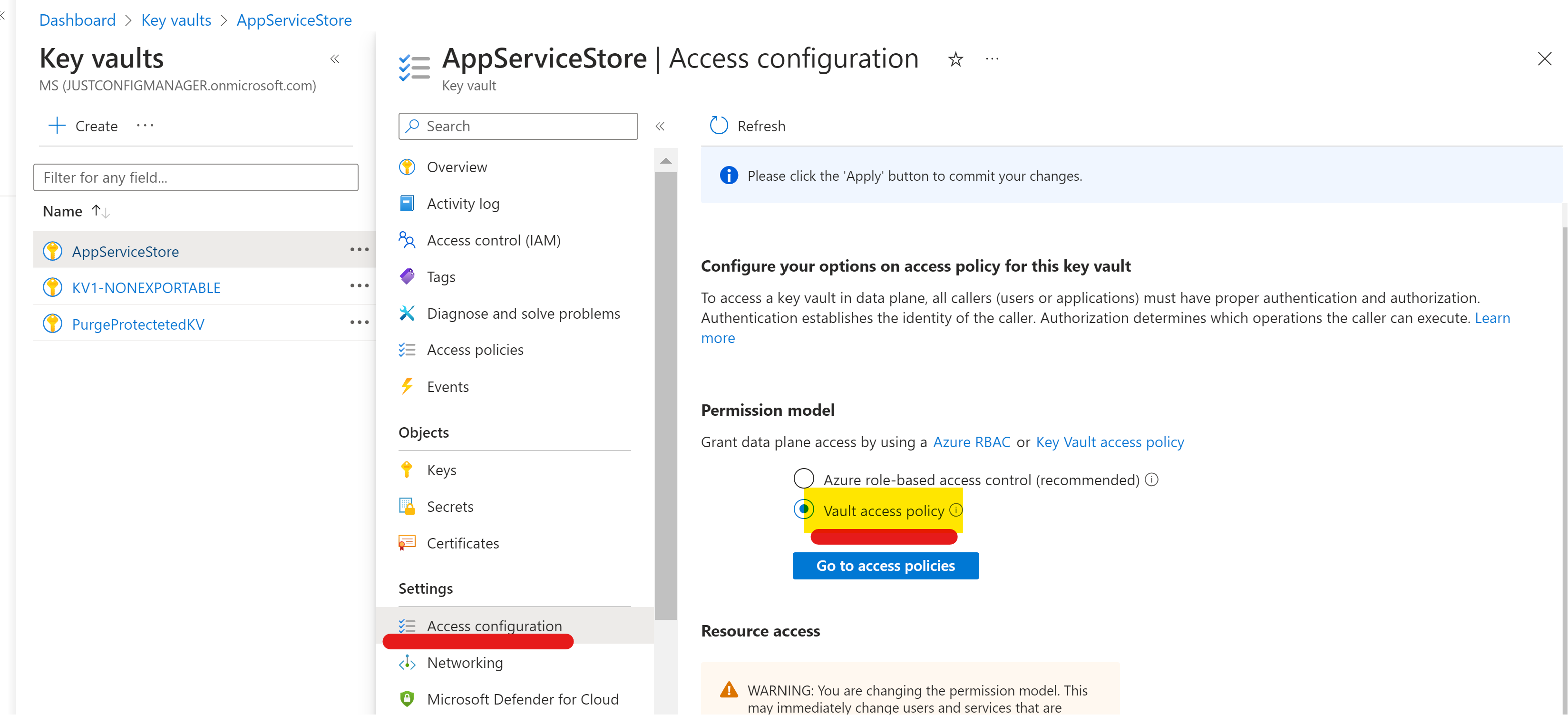Favorite this page with the star icon
1568x715 pixels.
click(x=955, y=59)
